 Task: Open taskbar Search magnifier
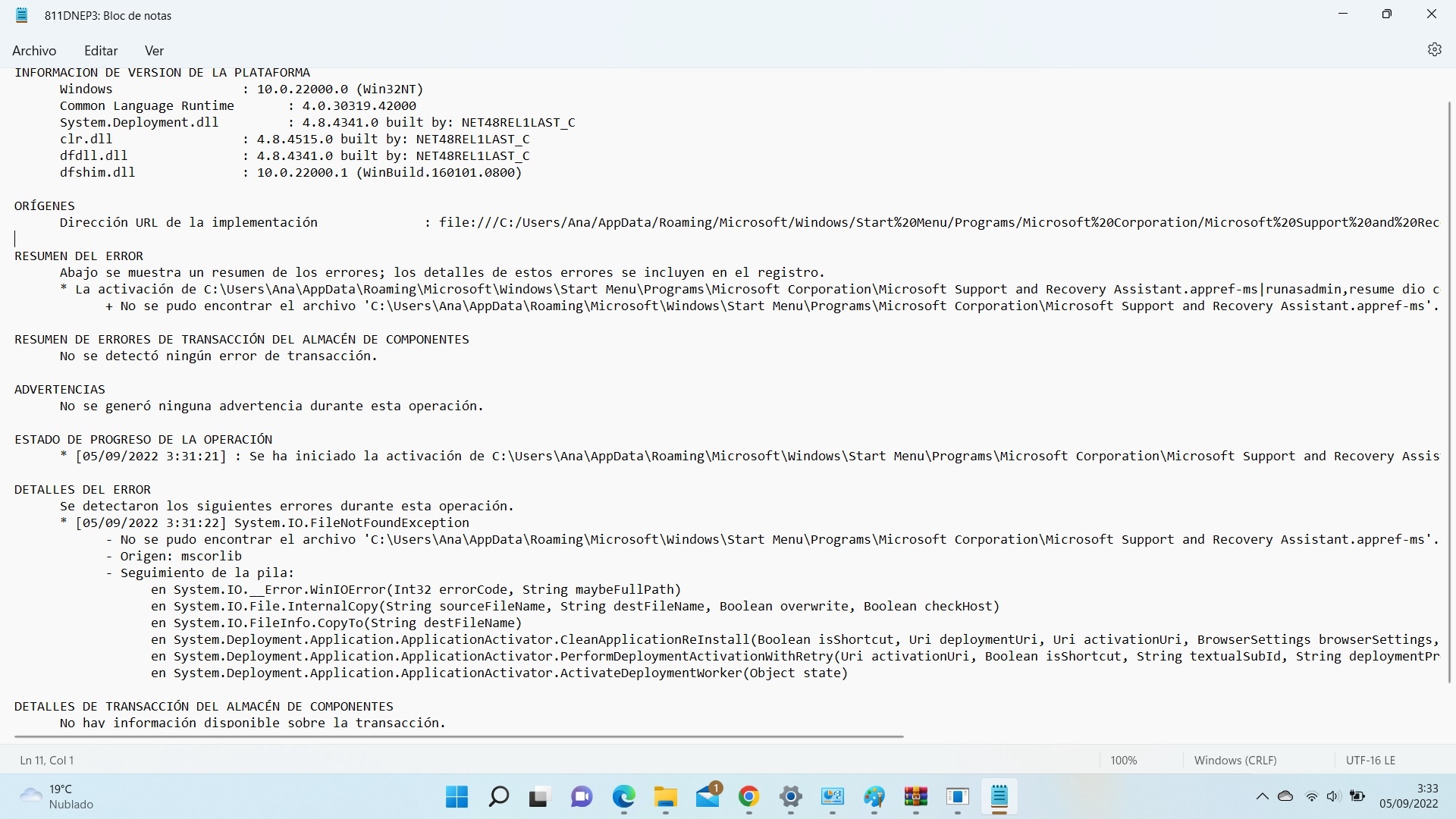coord(498,797)
